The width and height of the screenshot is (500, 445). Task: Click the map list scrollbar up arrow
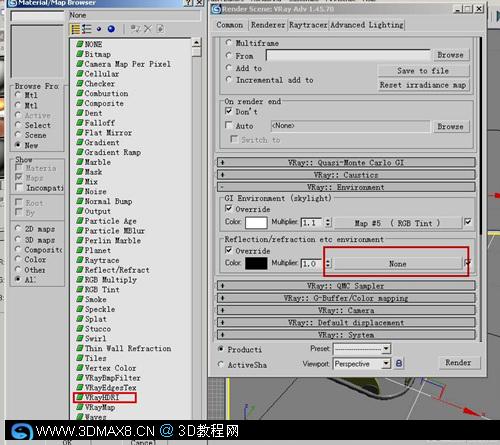[196, 43]
